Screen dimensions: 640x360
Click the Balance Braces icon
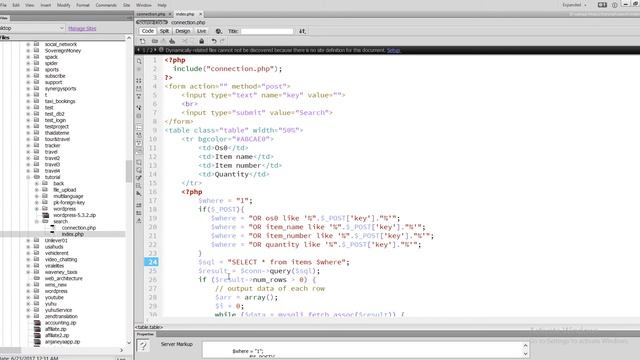pos(139,116)
